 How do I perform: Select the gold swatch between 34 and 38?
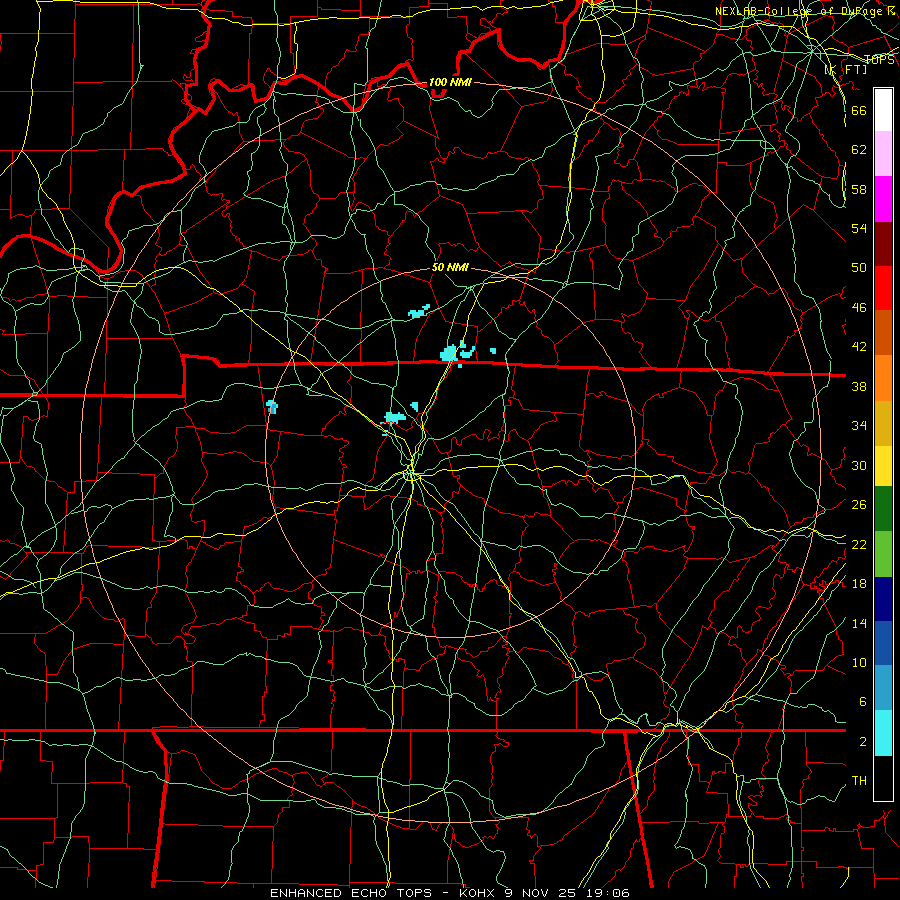coord(883,423)
